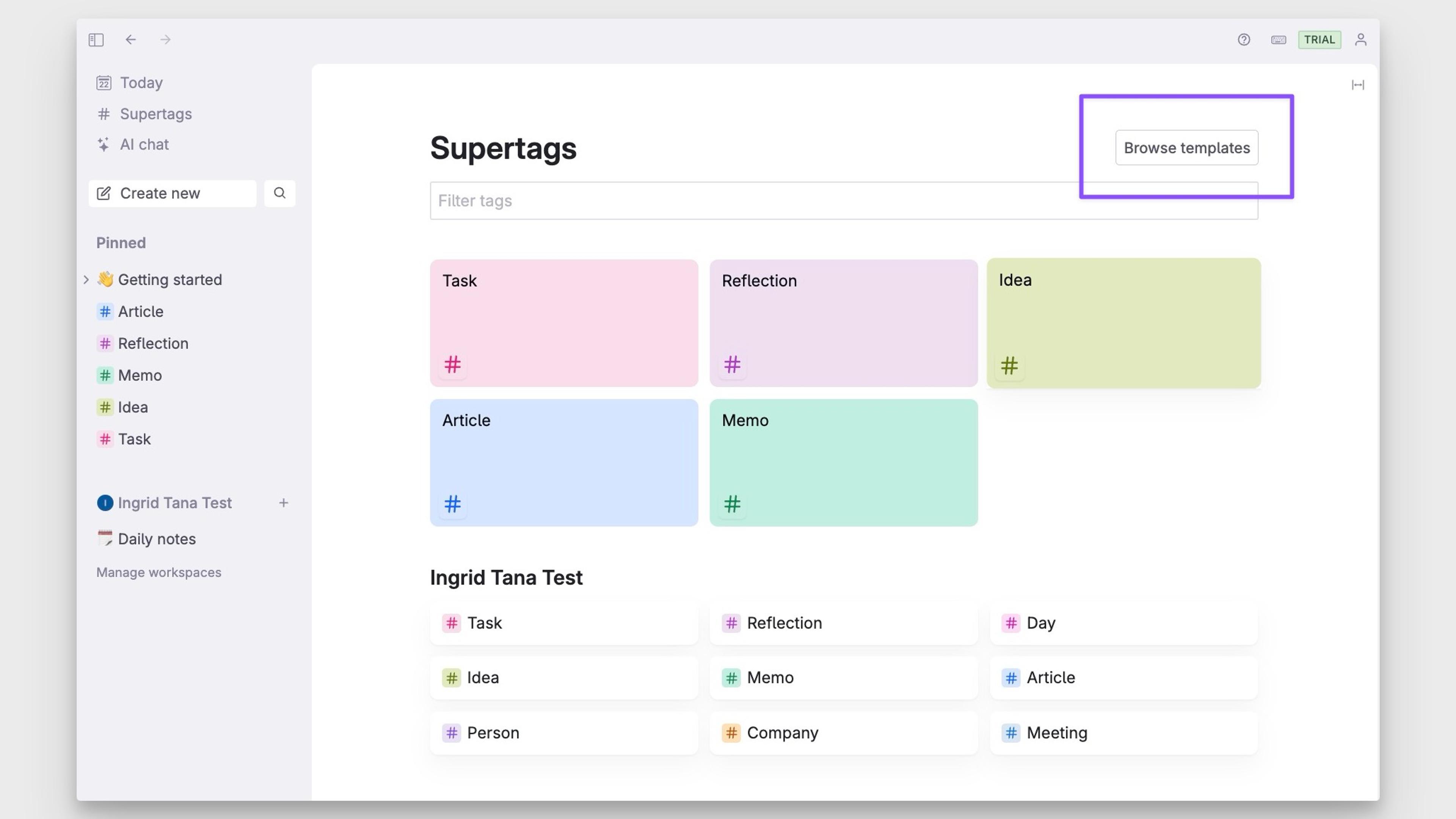The width and height of the screenshot is (1456, 819).
Task: Go back with the left arrow
Action: [130, 39]
